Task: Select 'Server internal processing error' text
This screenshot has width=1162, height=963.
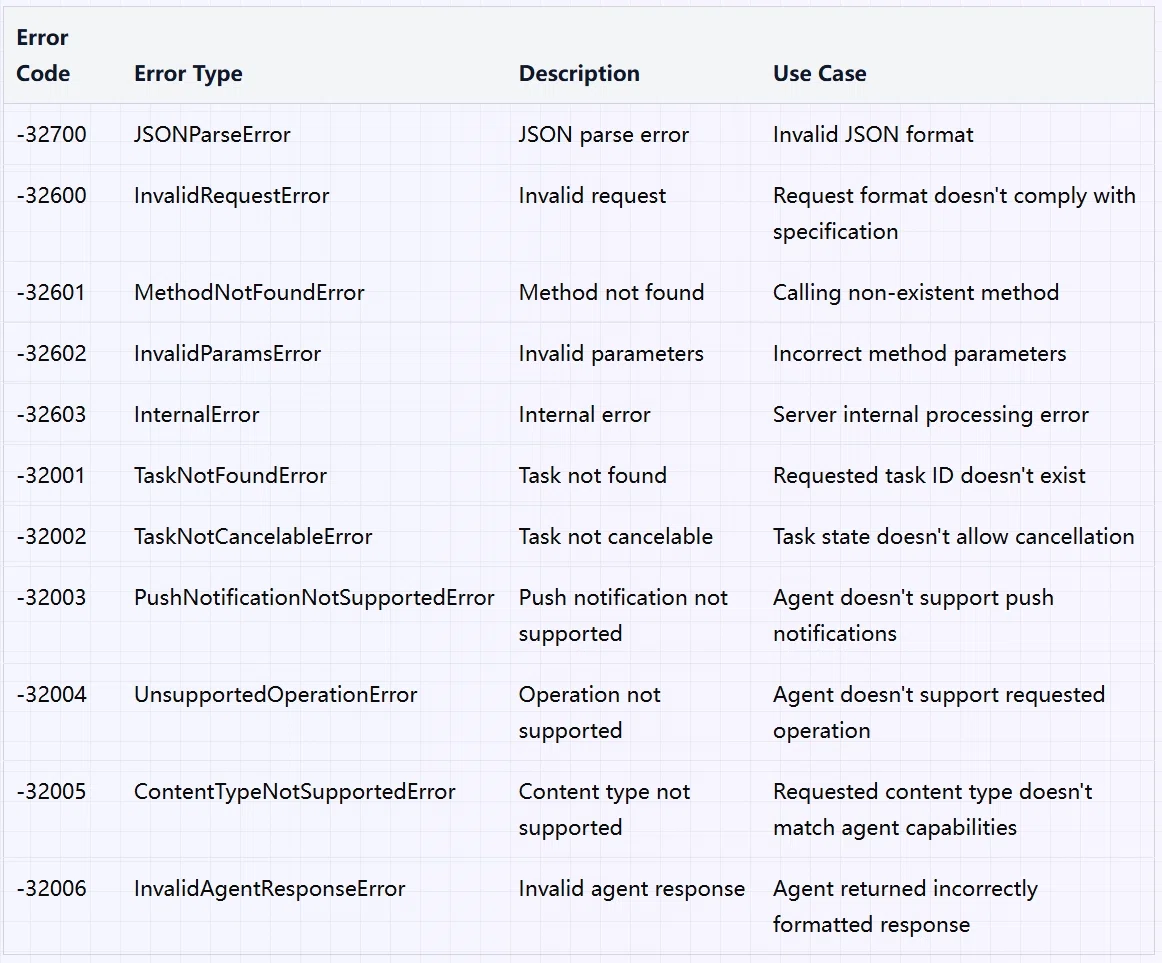Action: pos(931,414)
